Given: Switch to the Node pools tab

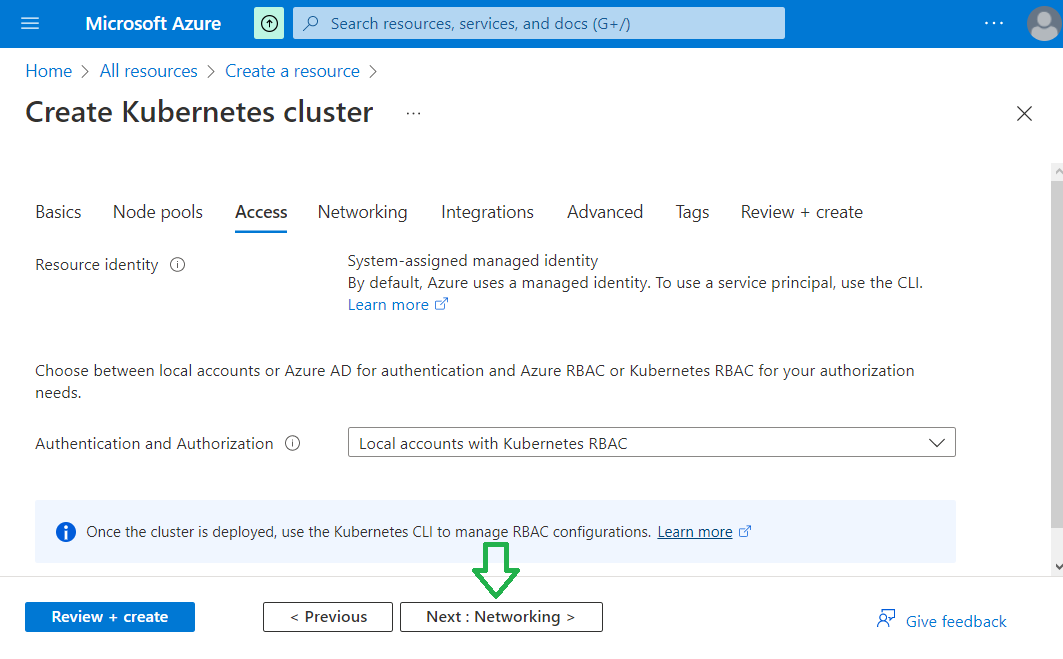Looking at the screenshot, I should tap(158, 212).
